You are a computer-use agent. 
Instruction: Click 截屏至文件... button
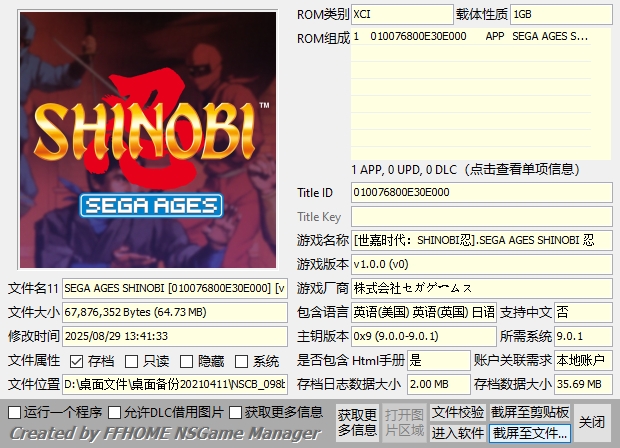(530, 433)
